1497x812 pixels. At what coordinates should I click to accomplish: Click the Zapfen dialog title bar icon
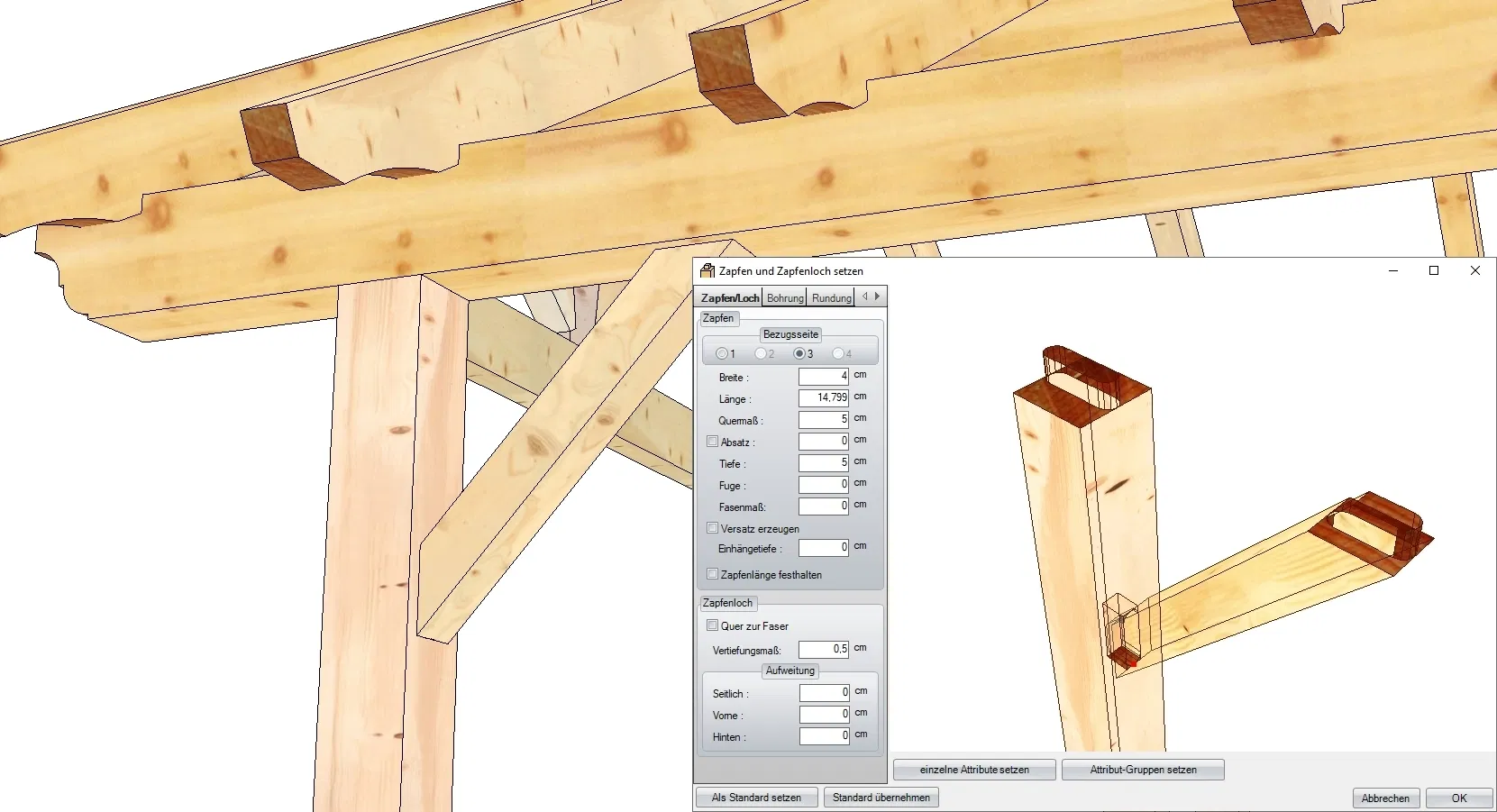707,270
